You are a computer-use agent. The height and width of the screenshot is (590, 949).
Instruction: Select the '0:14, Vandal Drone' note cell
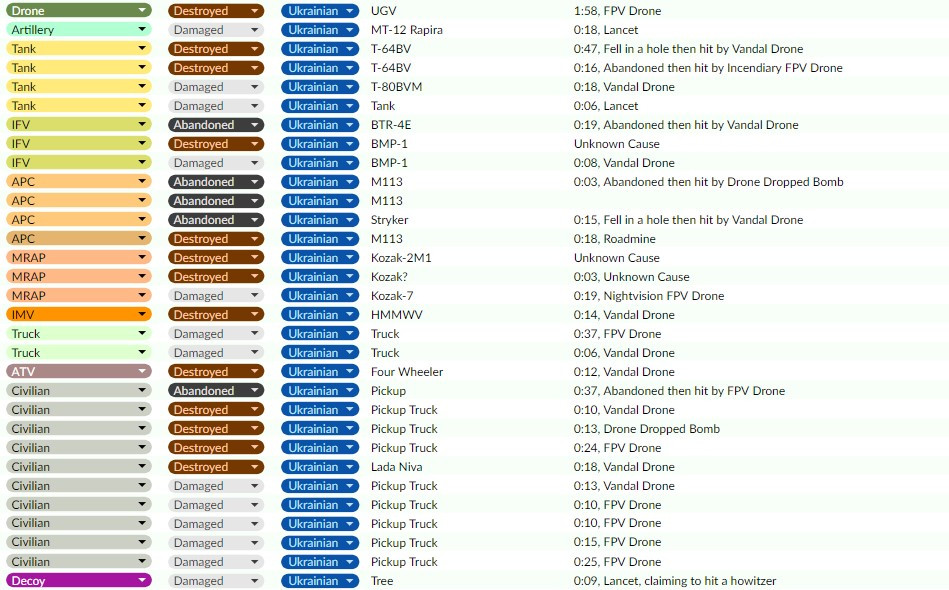click(624, 315)
